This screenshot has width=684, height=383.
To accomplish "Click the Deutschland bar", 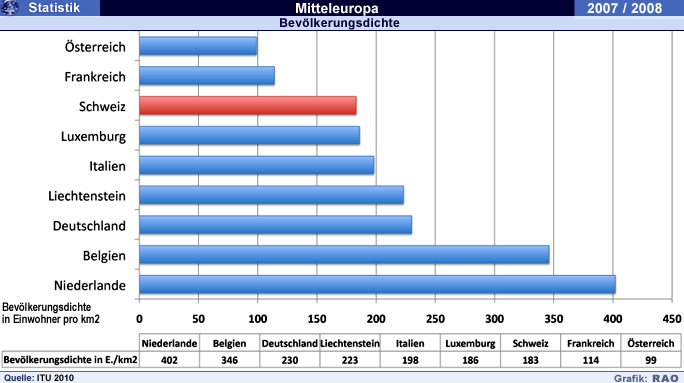I will tap(276, 225).
